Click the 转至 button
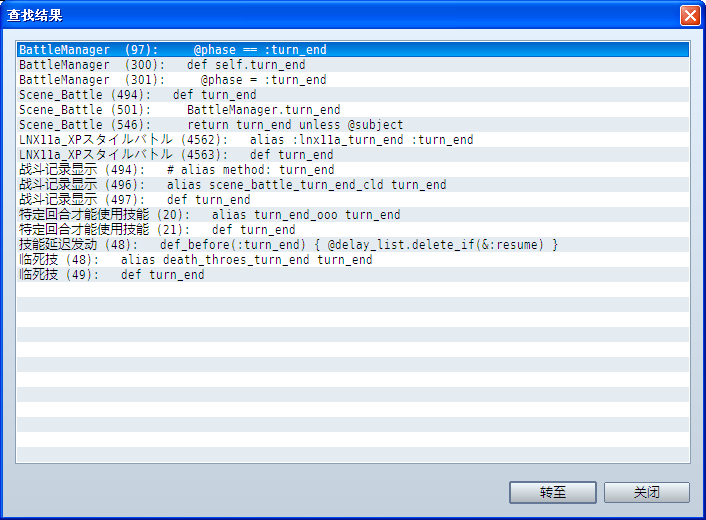706x520 pixels. coord(552,492)
